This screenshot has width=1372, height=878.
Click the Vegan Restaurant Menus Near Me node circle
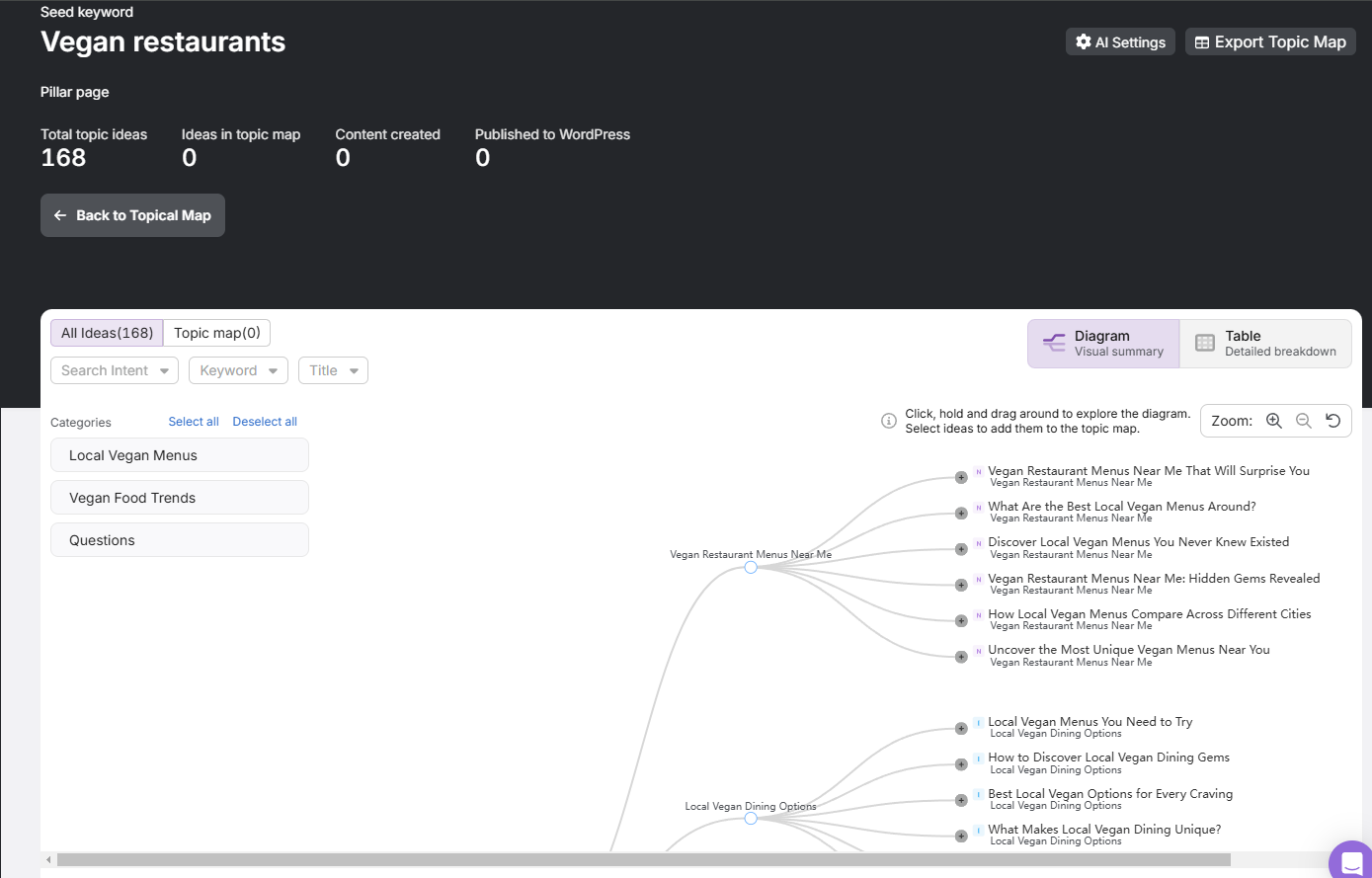pos(751,567)
